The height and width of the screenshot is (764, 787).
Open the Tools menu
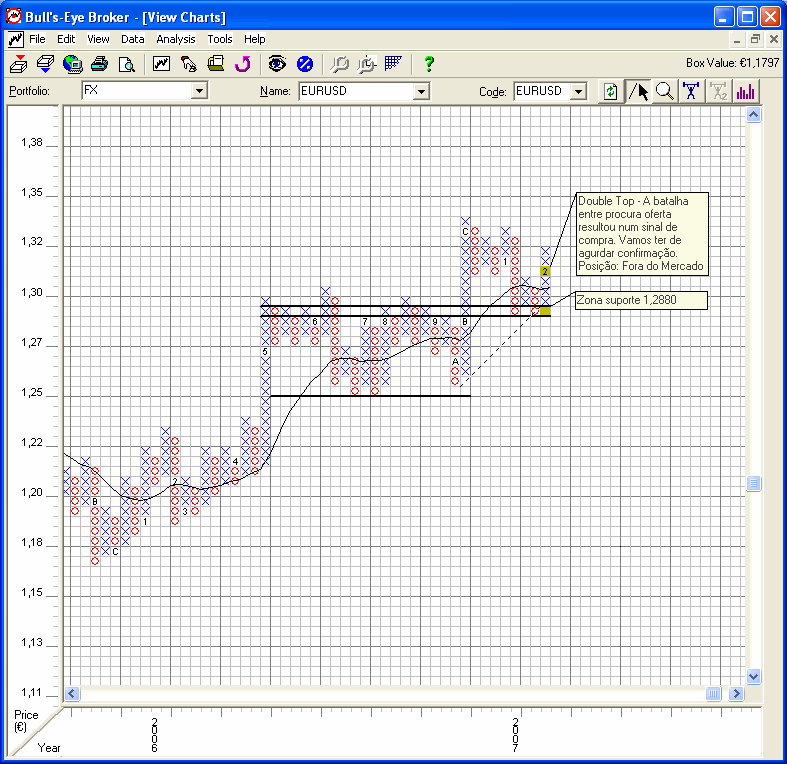point(220,39)
